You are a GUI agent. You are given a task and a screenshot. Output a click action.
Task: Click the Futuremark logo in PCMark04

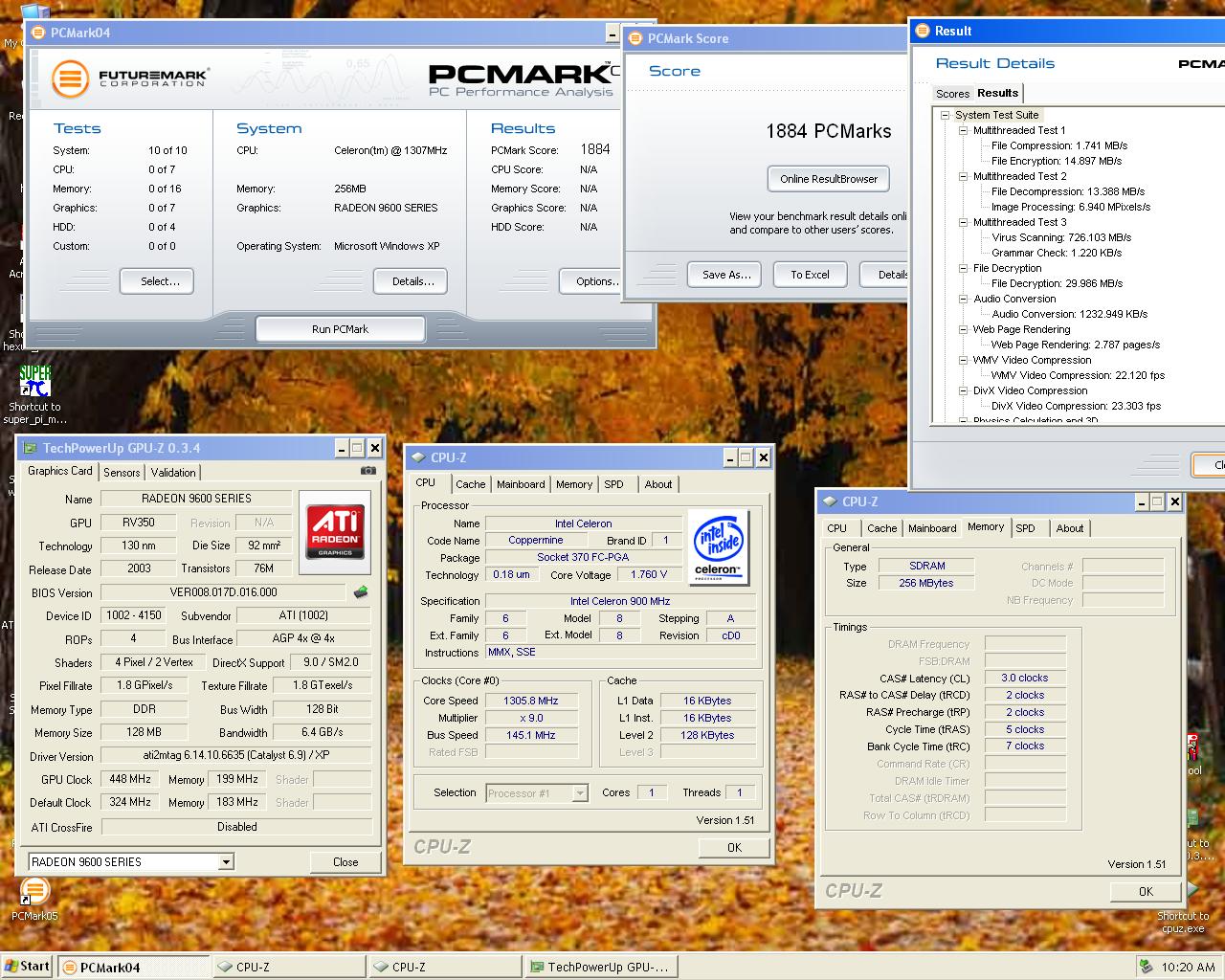tap(130, 78)
